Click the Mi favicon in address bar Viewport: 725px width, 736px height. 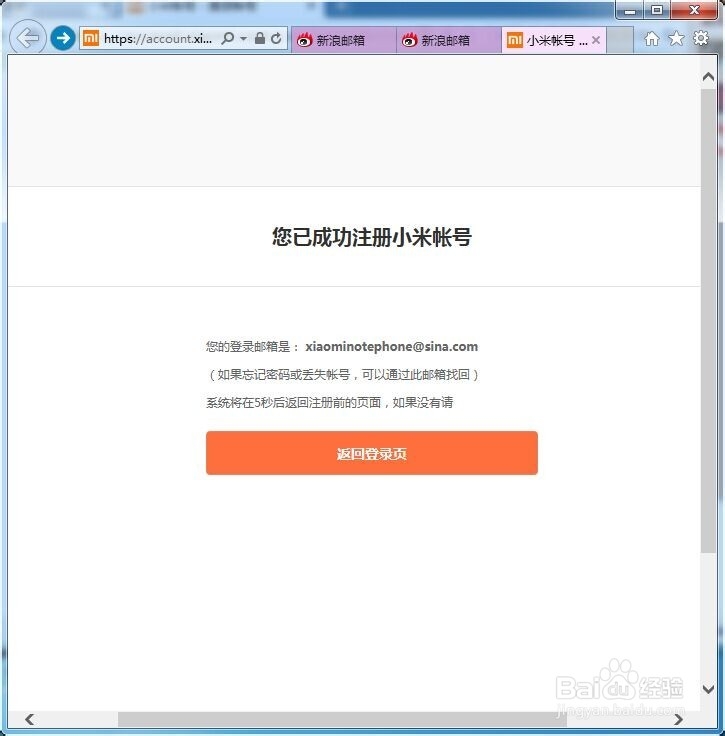[91, 38]
